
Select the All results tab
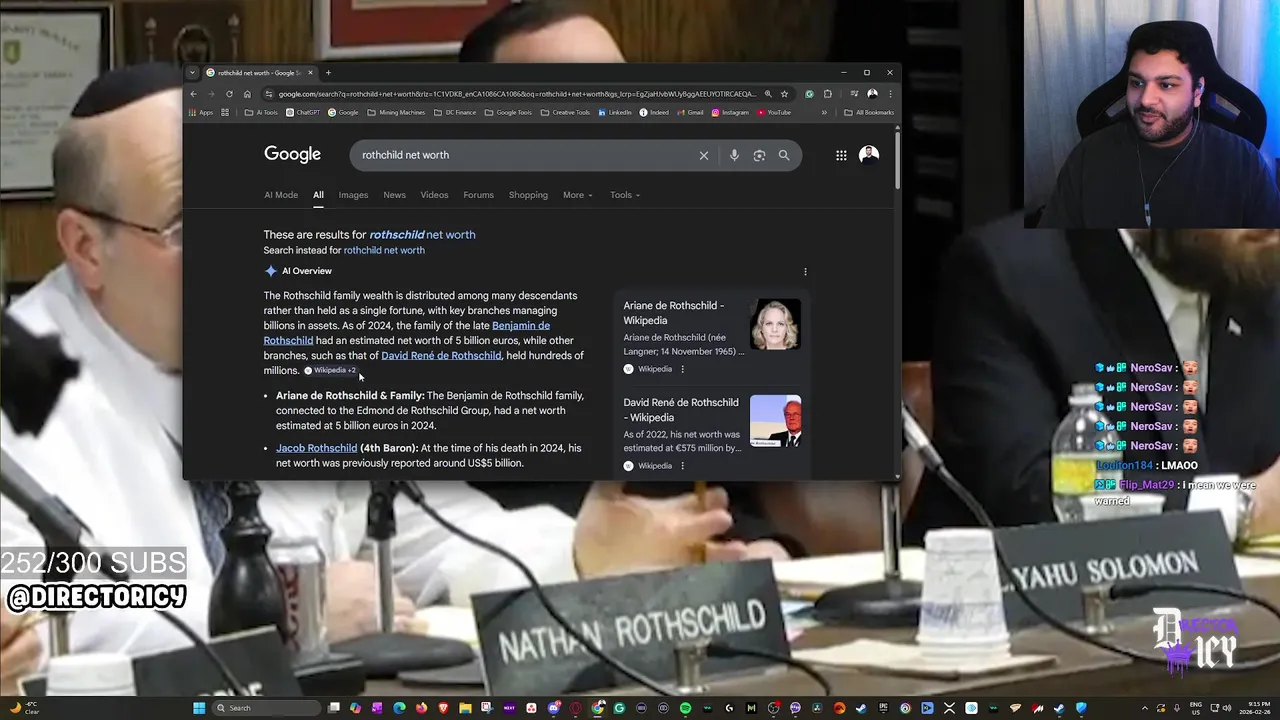pos(318,195)
